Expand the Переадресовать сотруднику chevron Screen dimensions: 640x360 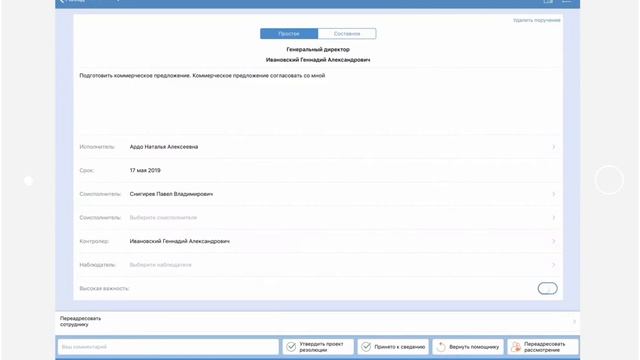pyautogui.click(x=574, y=322)
